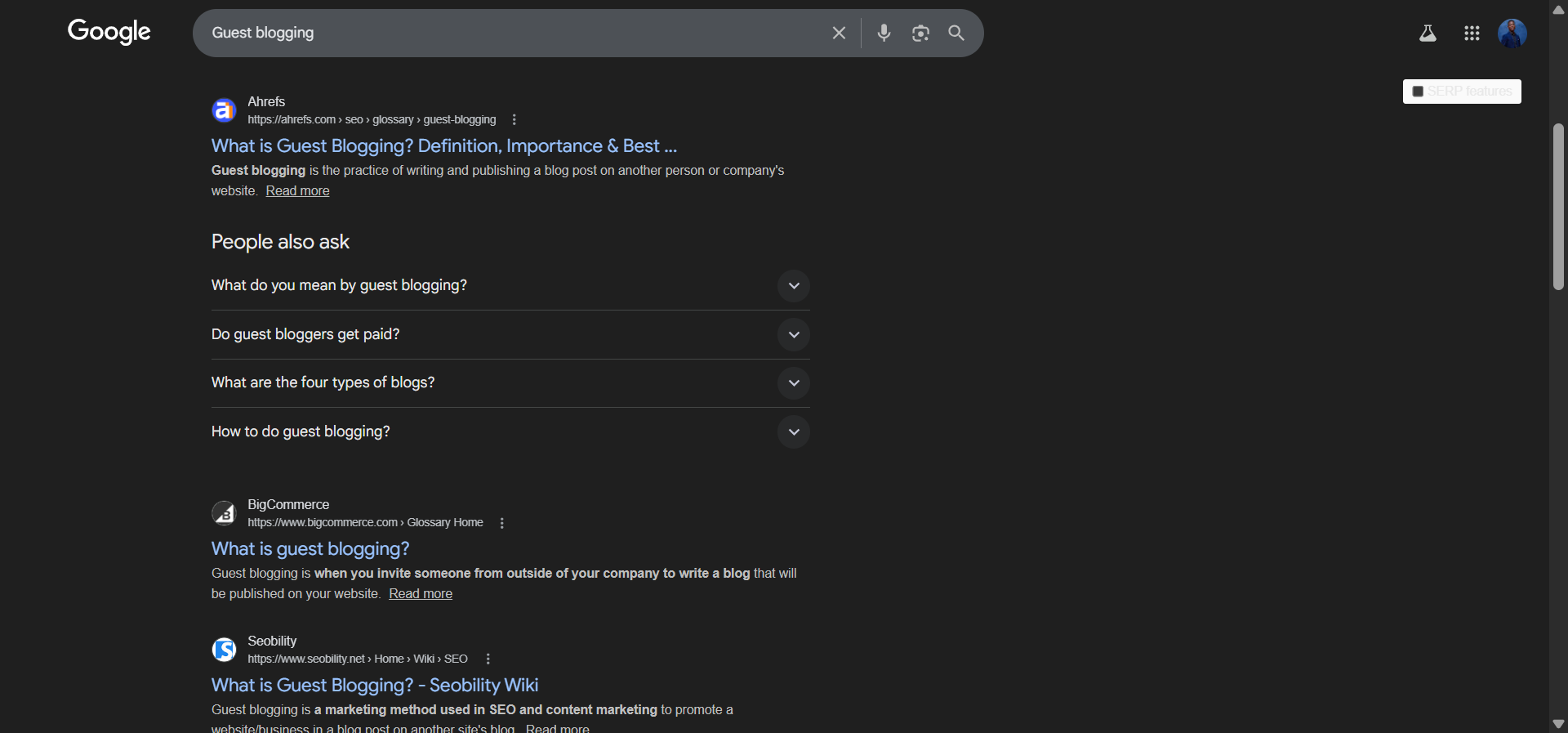The height and width of the screenshot is (733, 1568).
Task: Click the scrollbar down arrow
Action: (x=1558, y=724)
